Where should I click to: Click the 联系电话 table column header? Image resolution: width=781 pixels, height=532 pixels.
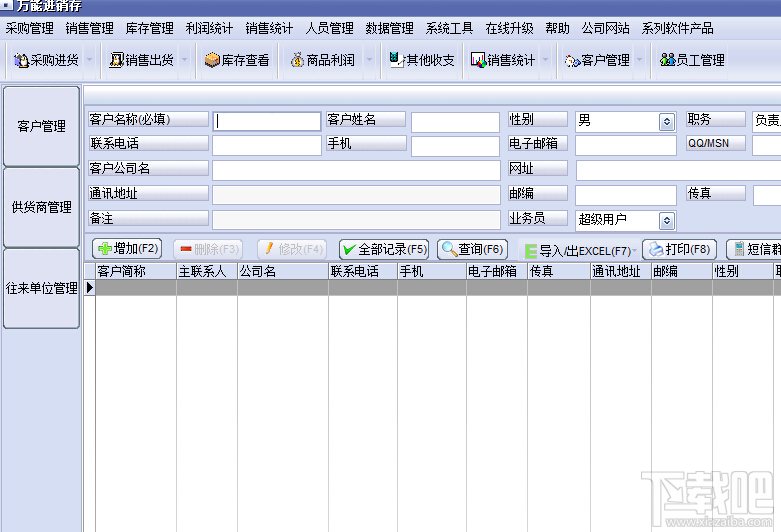click(363, 271)
